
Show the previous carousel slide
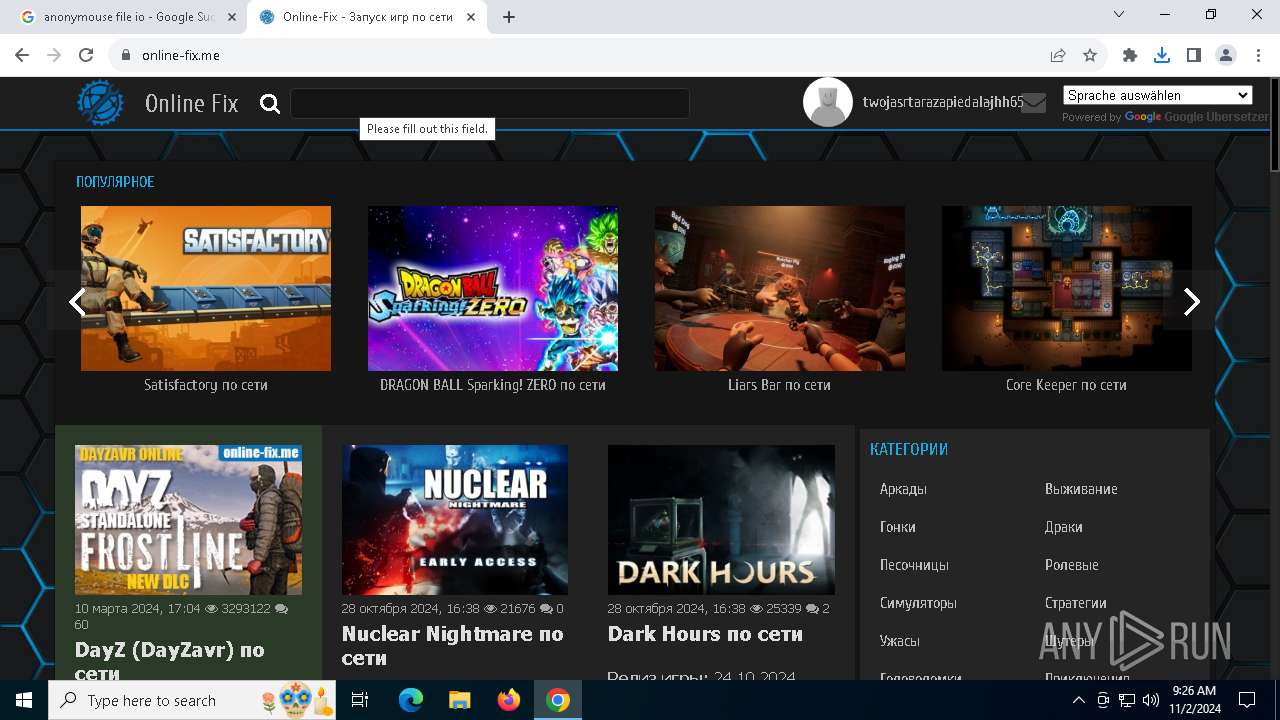pos(77,302)
